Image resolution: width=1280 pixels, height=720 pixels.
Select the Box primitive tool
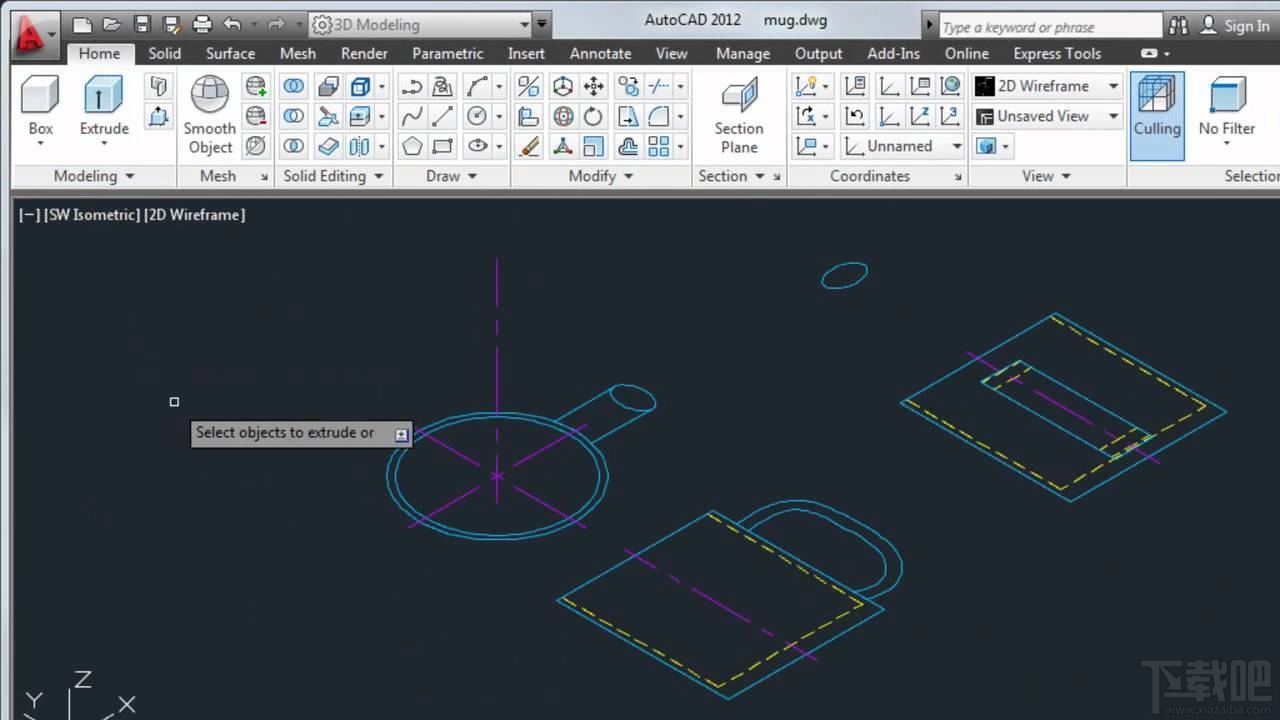[39, 100]
